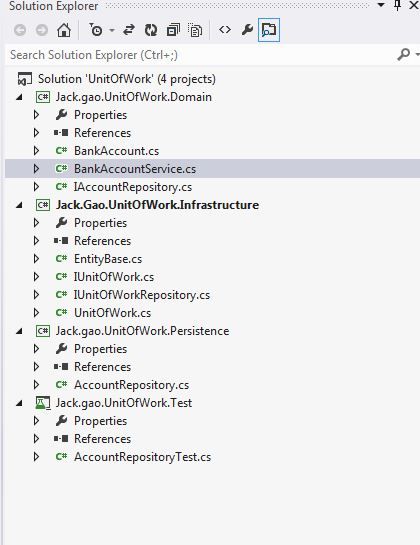Click the Refresh toolbar icon
The height and width of the screenshot is (545, 420).
pyautogui.click(x=151, y=30)
